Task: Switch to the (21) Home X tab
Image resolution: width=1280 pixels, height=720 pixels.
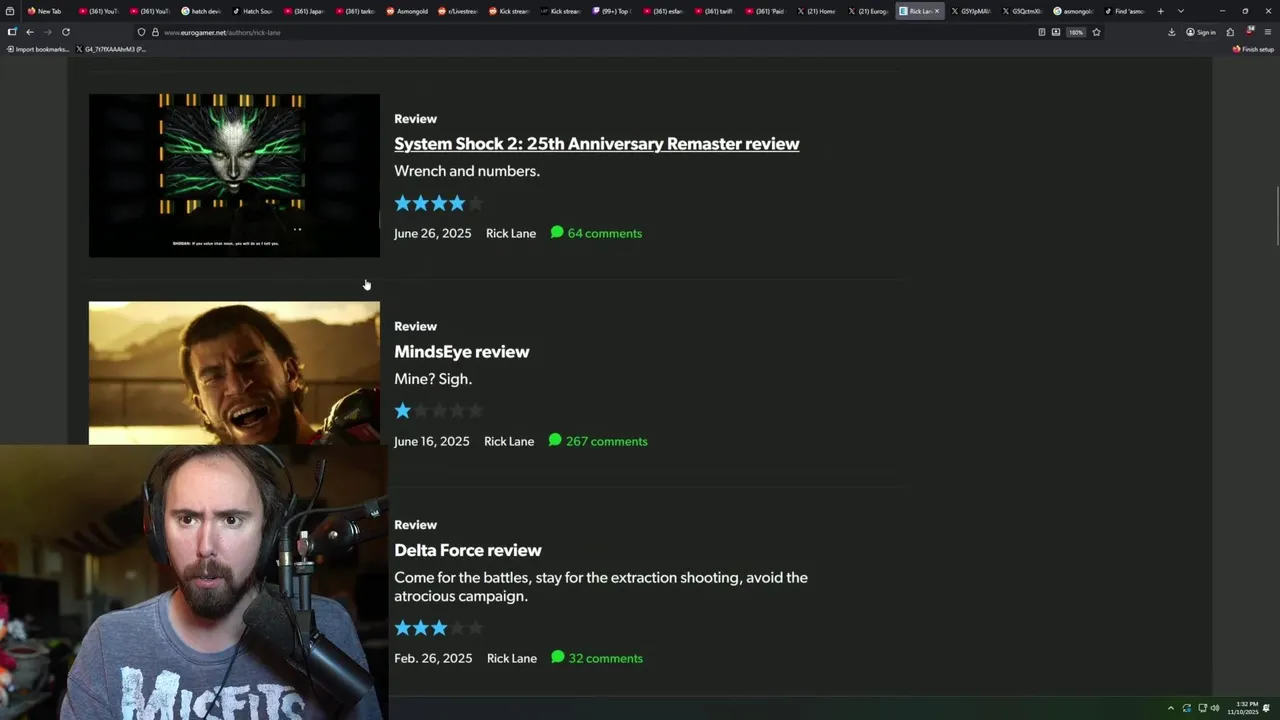Action: 817,11
